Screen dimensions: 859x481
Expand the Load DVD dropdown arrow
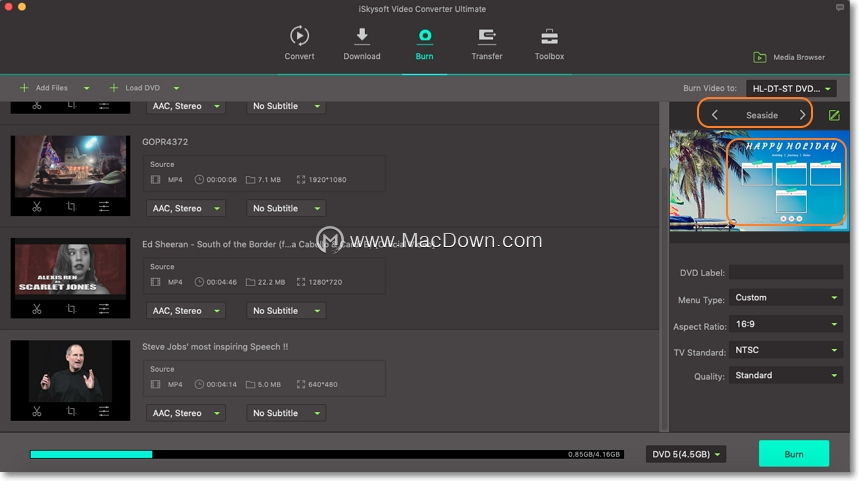pos(176,88)
